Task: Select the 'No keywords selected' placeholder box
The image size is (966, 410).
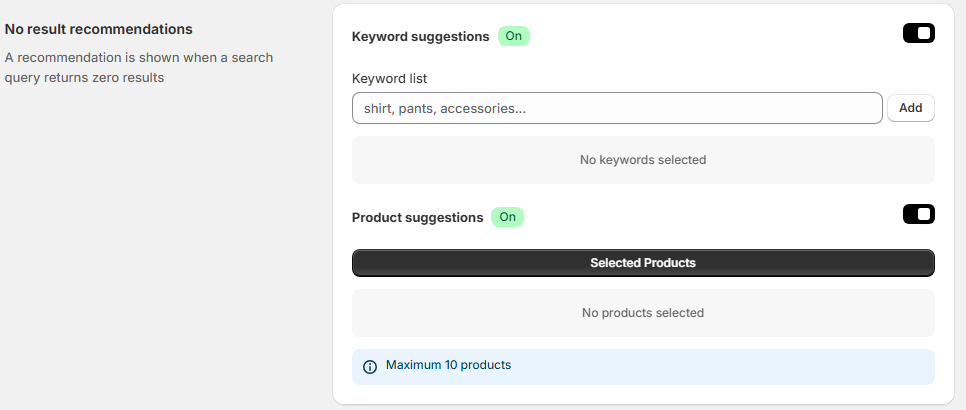Action: coord(643,160)
